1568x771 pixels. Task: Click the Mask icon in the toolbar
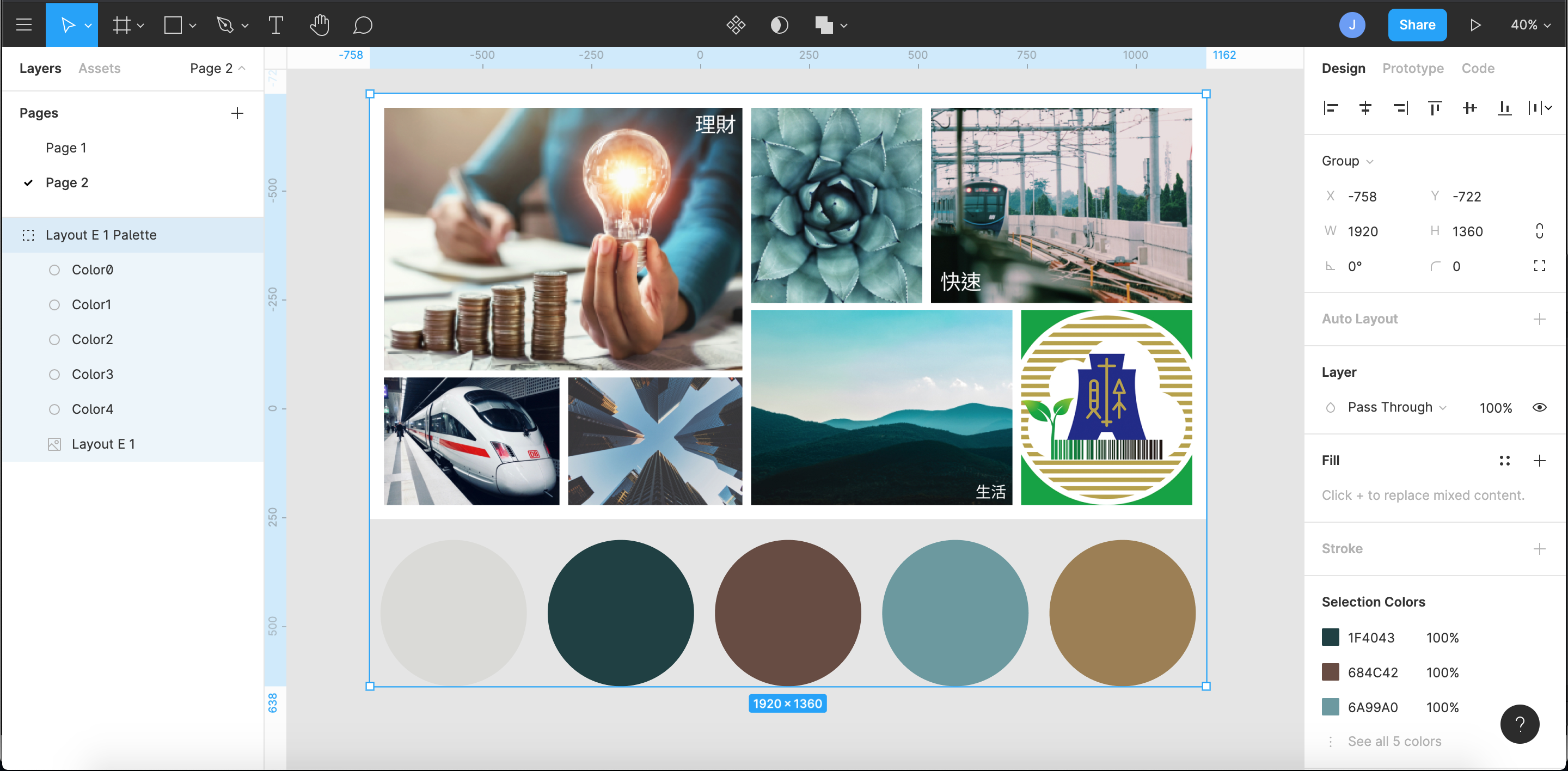point(779,25)
